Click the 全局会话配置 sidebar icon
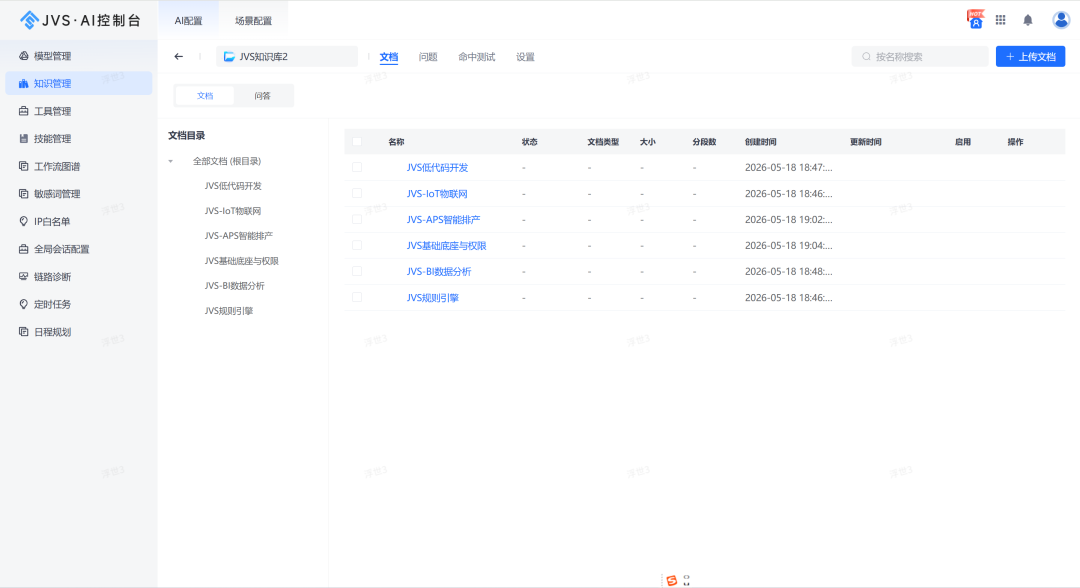This screenshot has width=1080, height=588. pyautogui.click(x=23, y=249)
